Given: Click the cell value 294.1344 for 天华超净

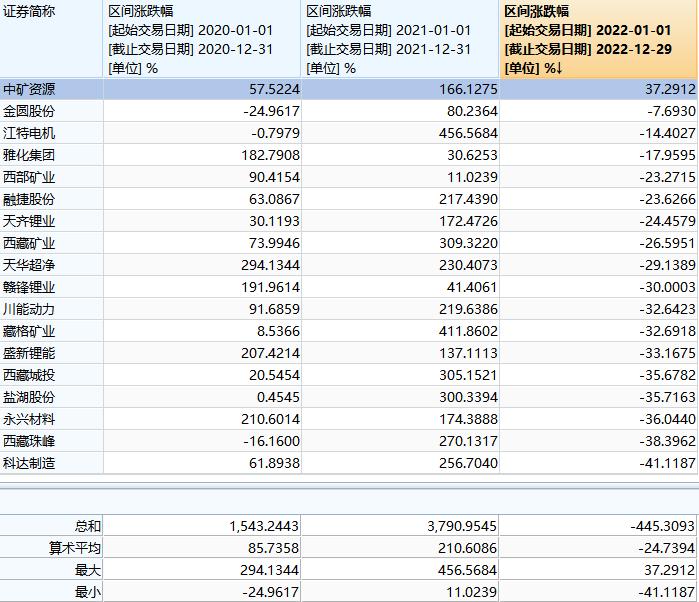Looking at the screenshot, I should pos(271,265).
